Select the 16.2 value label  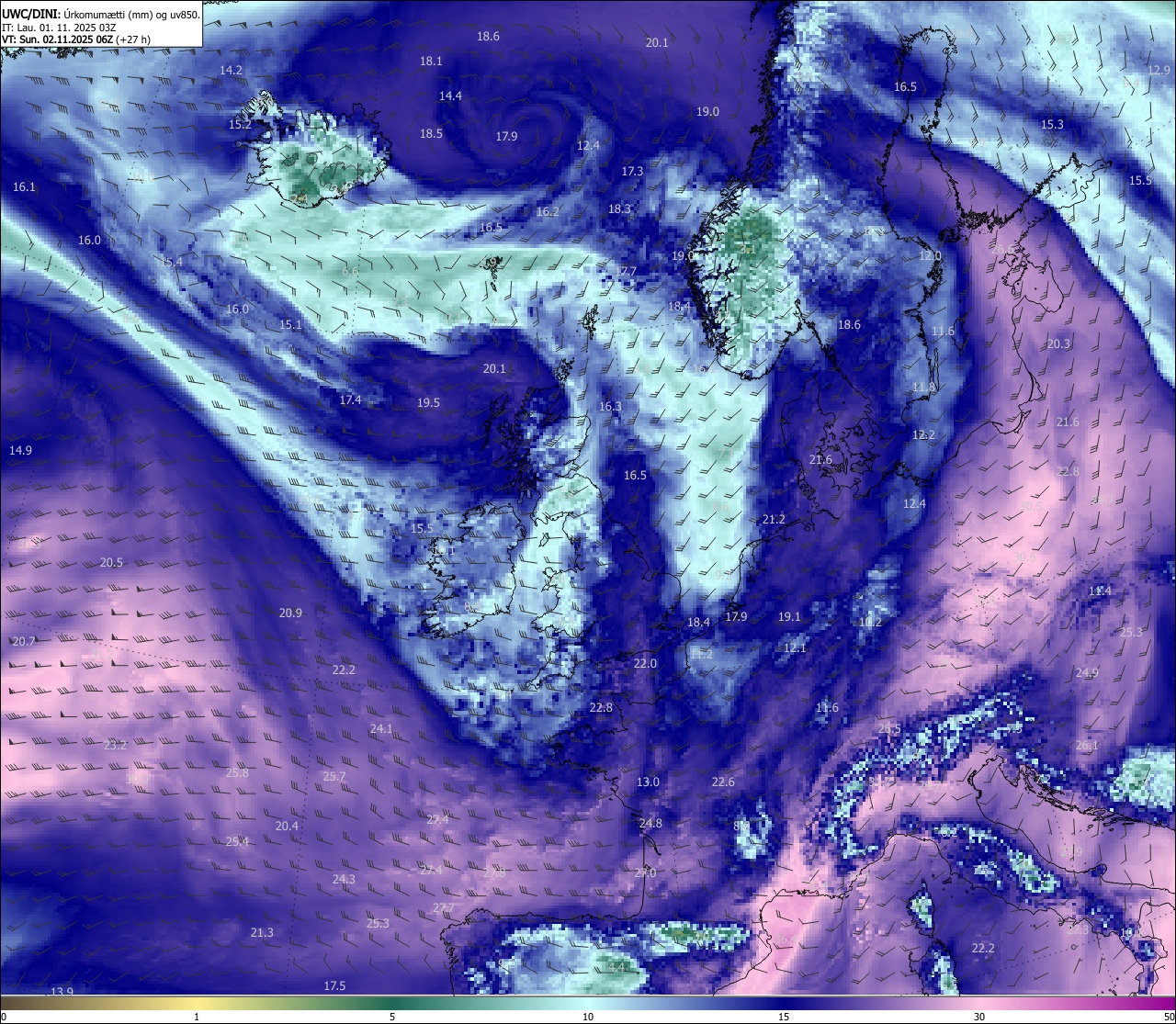click(x=548, y=211)
